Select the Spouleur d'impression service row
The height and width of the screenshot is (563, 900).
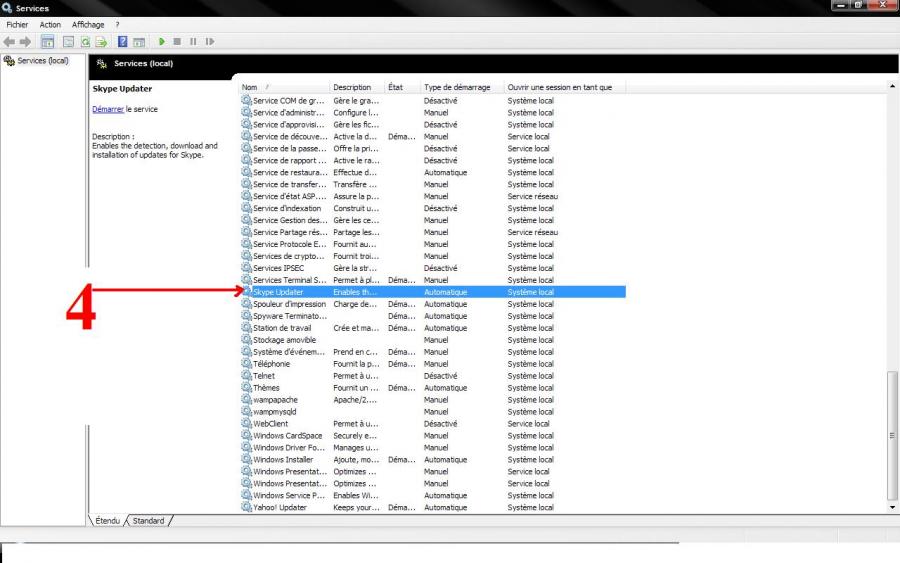click(289, 304)
